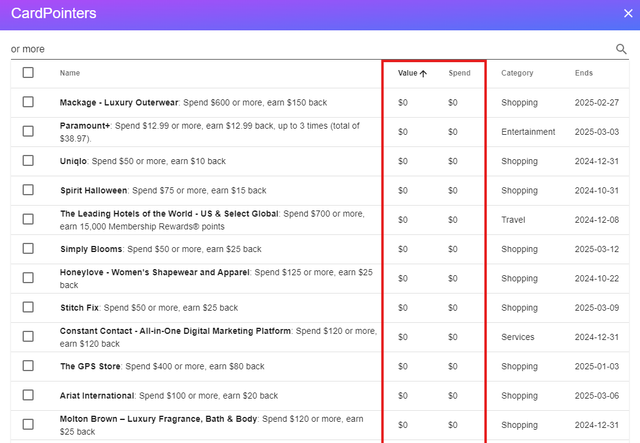The height and width of the screenshot is (443, 640).
Task: Click the Ariat International offer text
Action: [169, 396]
